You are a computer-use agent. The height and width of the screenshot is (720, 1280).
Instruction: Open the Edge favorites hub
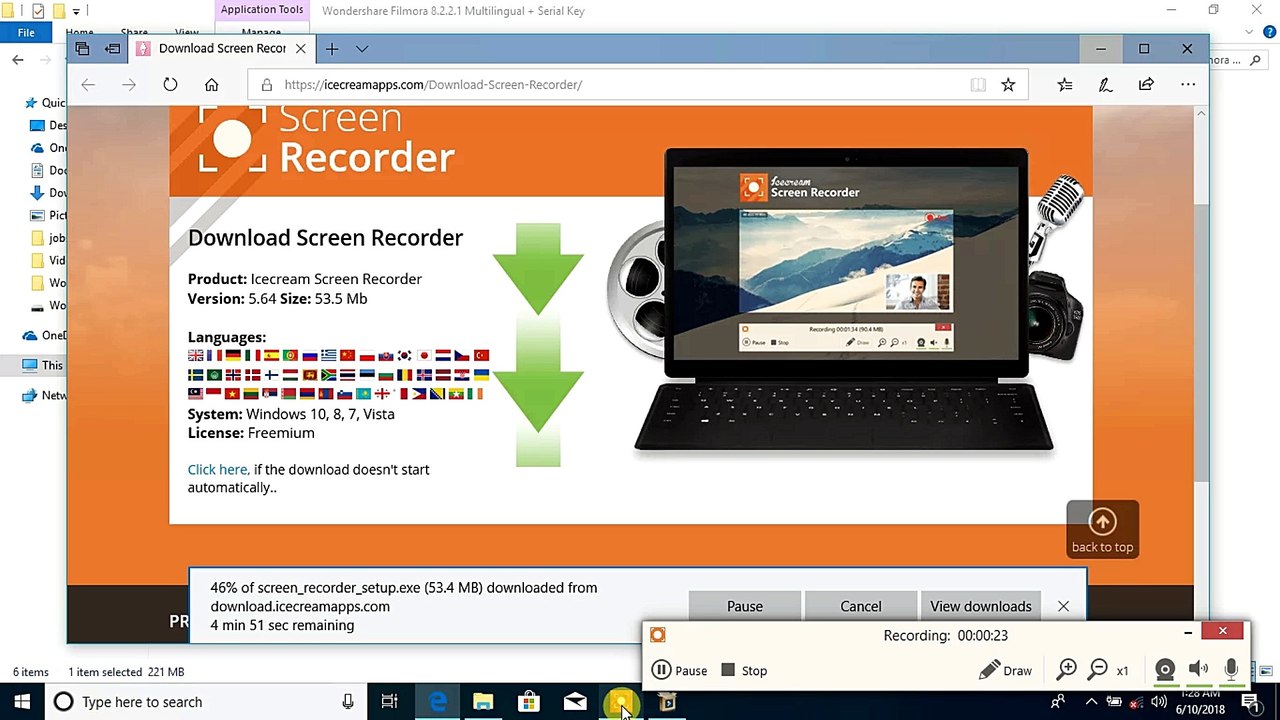[1065, 85]
